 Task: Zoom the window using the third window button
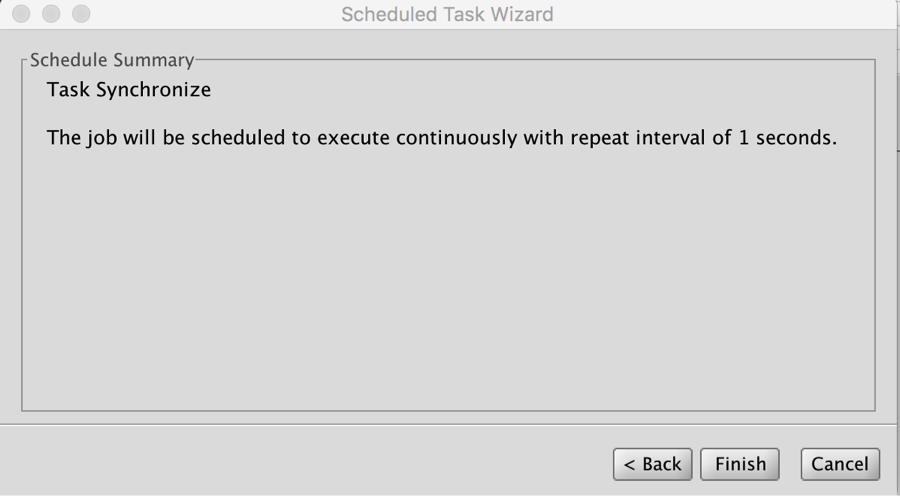pyautogui.click(x=80, y=15)
